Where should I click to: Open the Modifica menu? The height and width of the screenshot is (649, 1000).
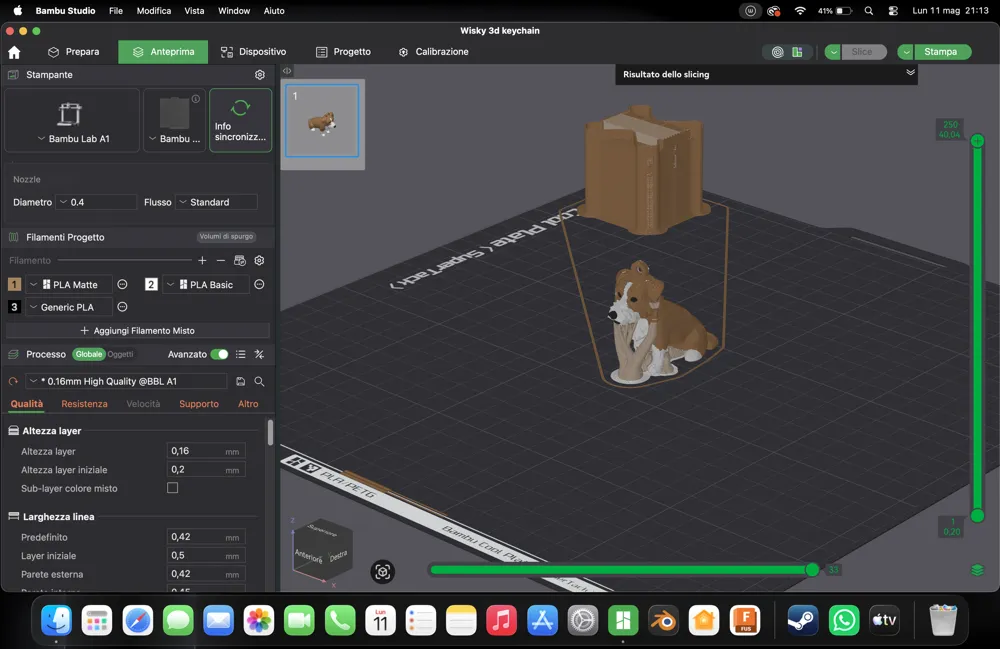(154, 11)
